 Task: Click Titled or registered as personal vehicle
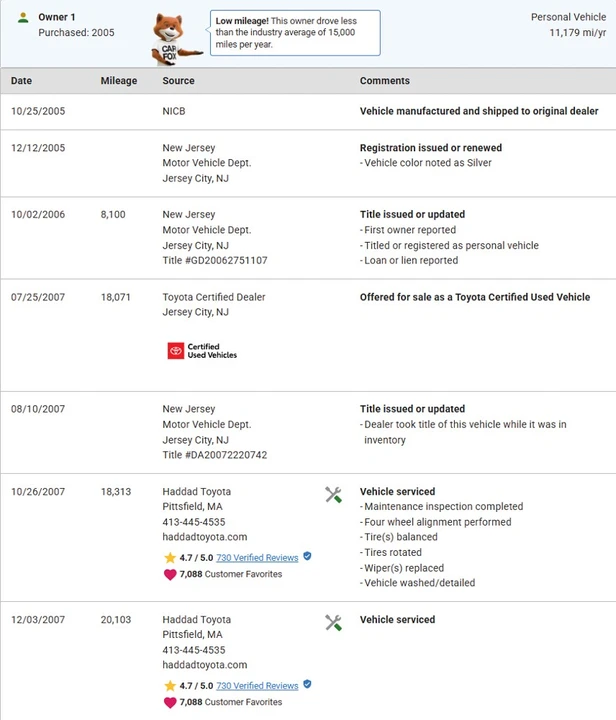[x=451, y=246]
